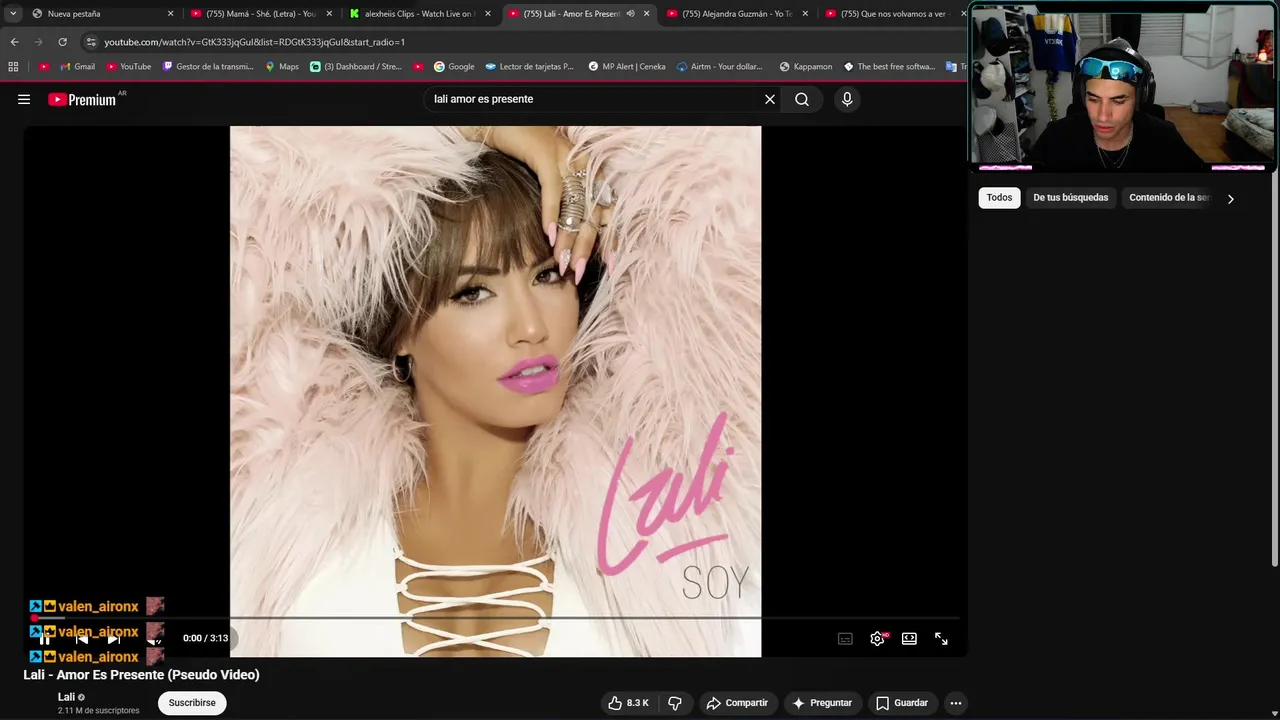1280x720 pixels.
Task: Enter full screen mode
Action: [941, 639]
